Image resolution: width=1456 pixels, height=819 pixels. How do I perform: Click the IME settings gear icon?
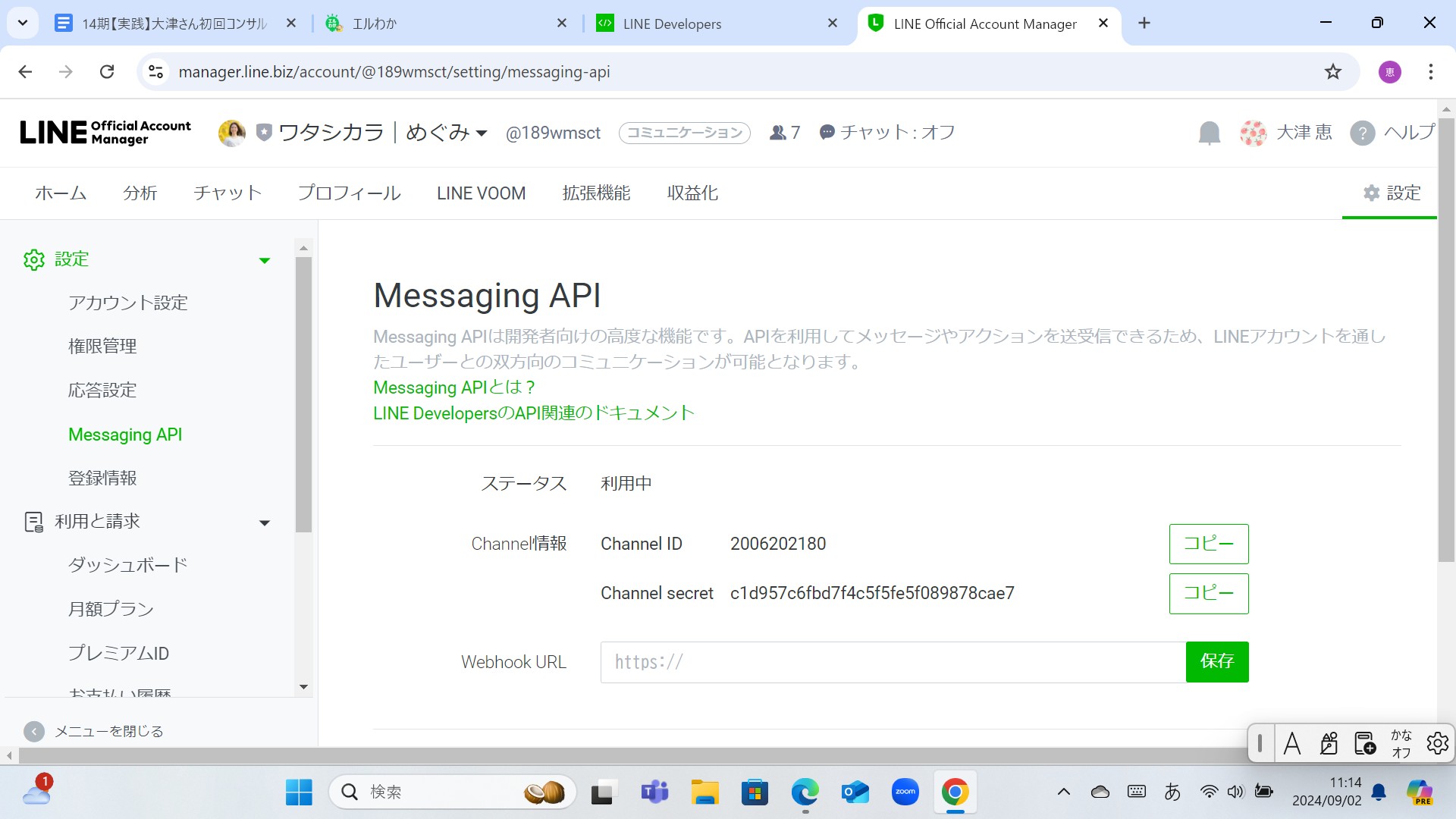tap(1437, 743)
